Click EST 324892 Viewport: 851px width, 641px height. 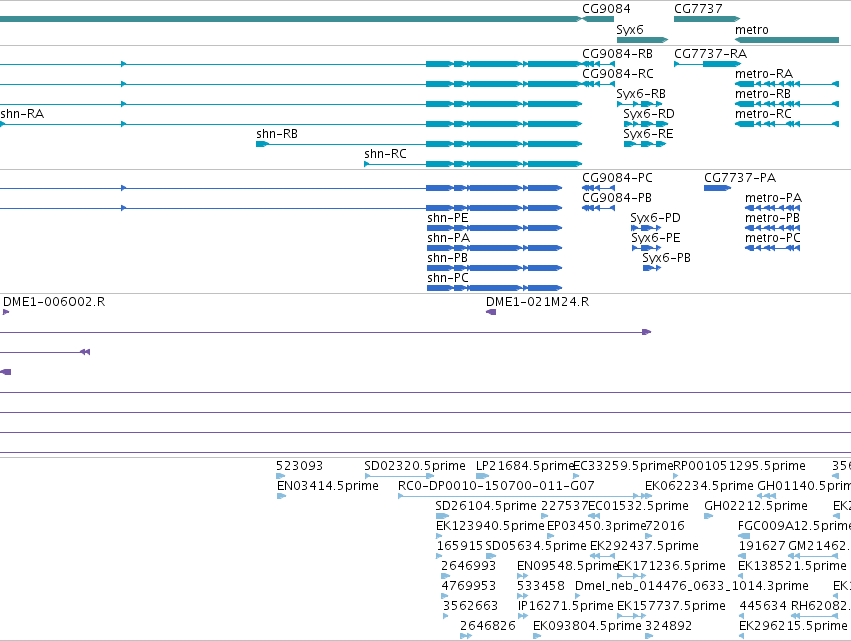pos(649,636)
